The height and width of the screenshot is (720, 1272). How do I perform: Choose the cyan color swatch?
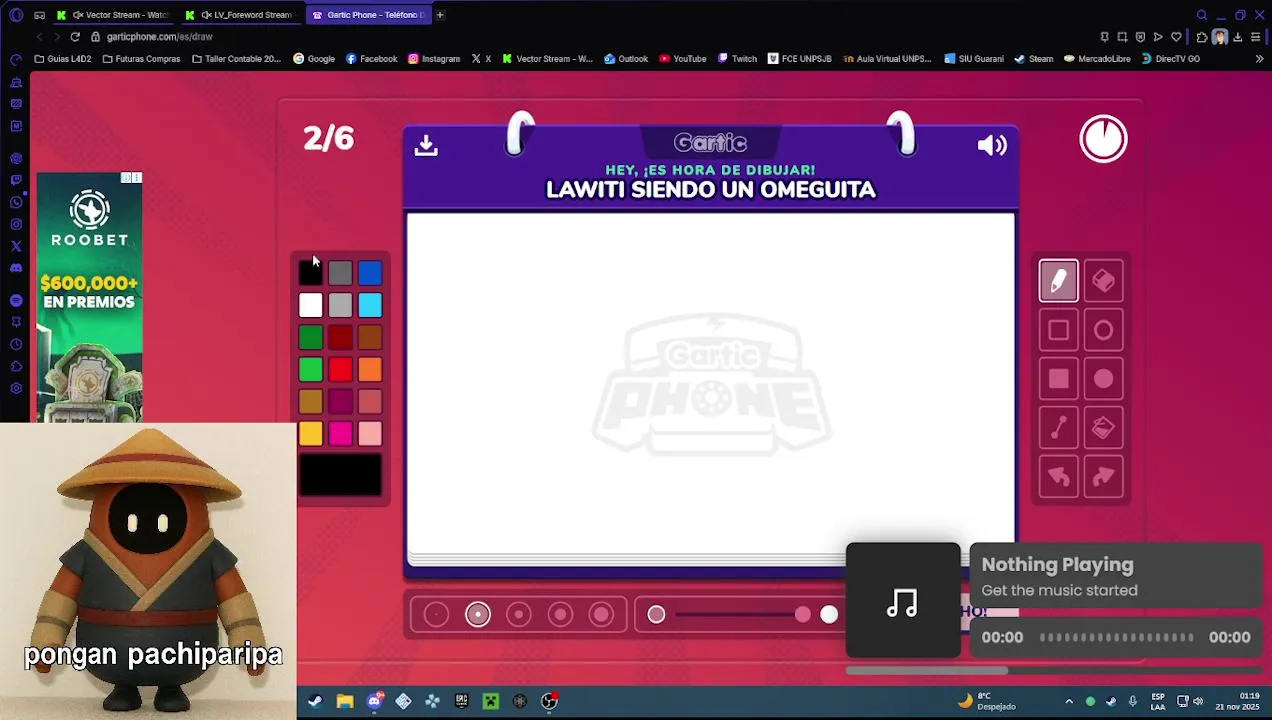(x=370, y=305)
